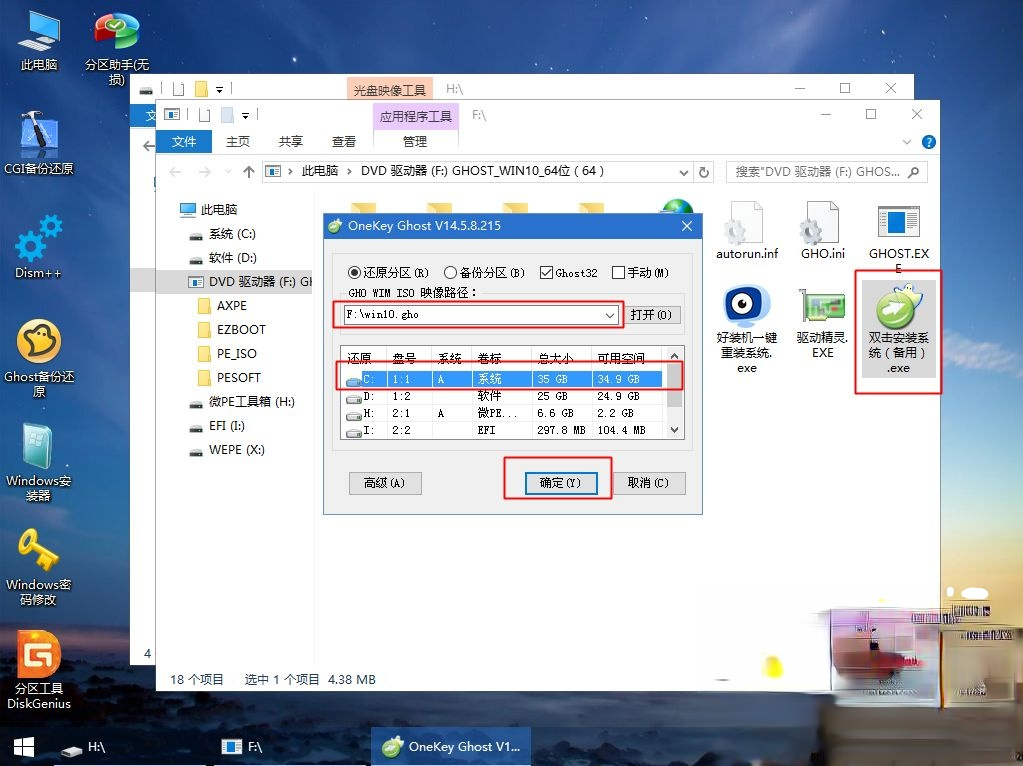Expand the explorer ribbon chevron
The image size is (1023, 766).
click(907, 142)
